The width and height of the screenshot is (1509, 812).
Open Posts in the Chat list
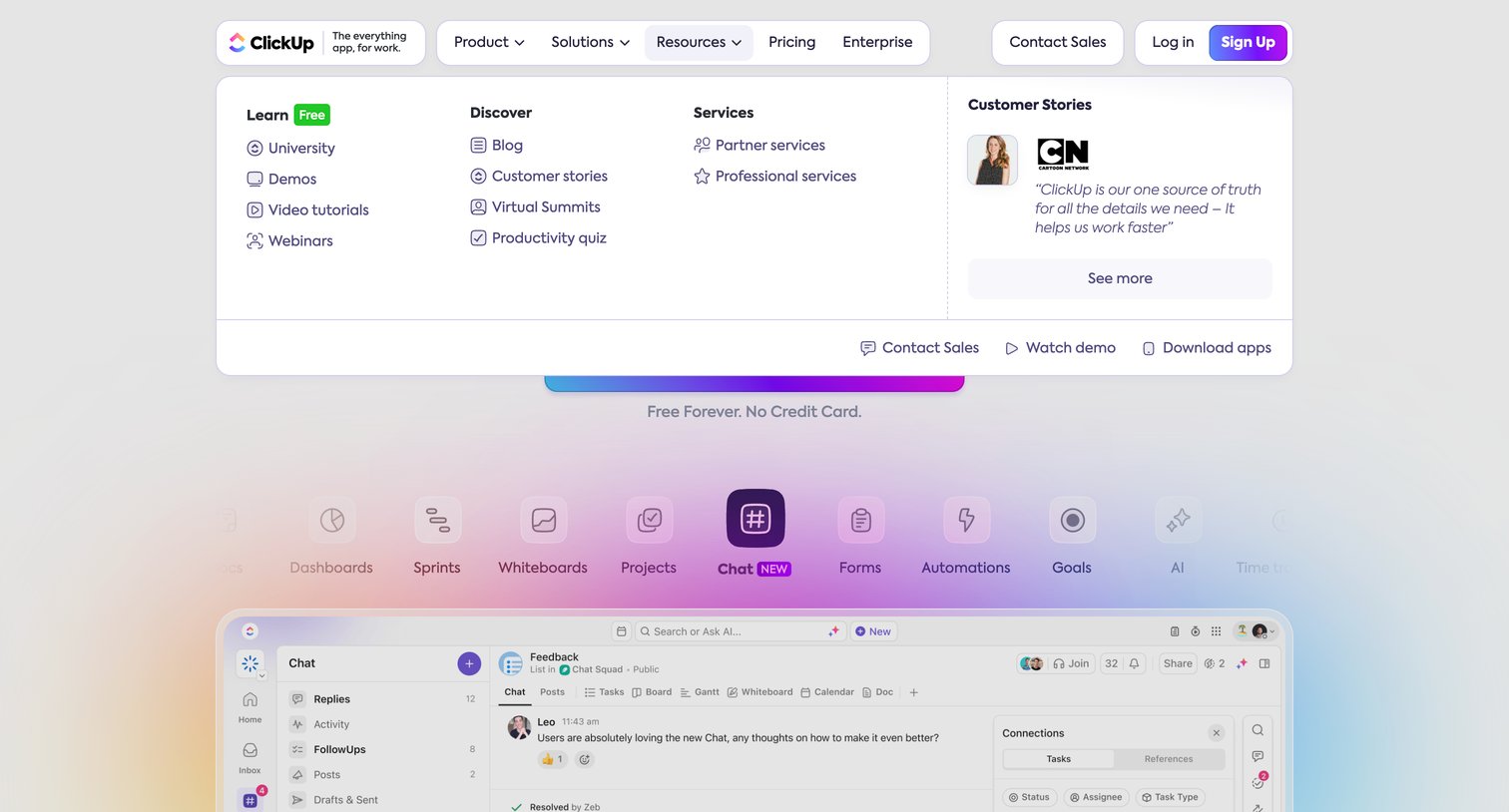point(383,774)
